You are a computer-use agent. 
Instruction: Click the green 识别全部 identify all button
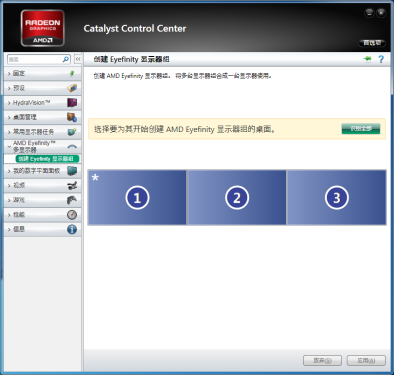coord(361,129)
